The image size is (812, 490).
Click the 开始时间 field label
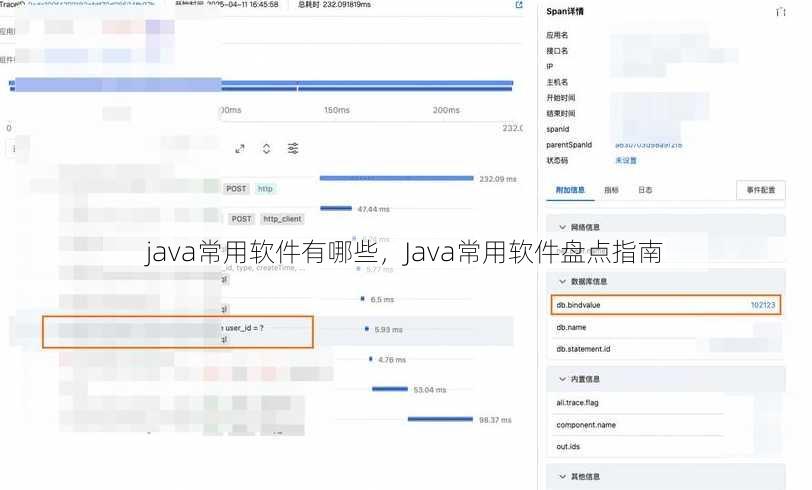[x=560, y=98]
